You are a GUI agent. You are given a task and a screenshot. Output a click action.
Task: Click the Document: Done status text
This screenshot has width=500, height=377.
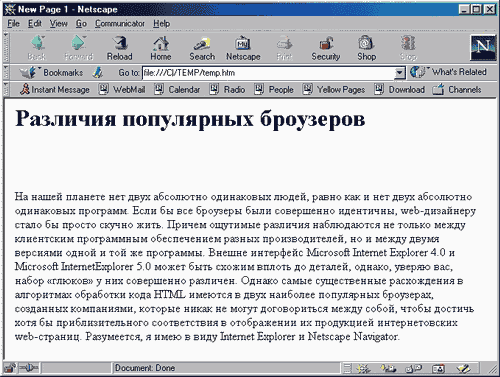145,368
